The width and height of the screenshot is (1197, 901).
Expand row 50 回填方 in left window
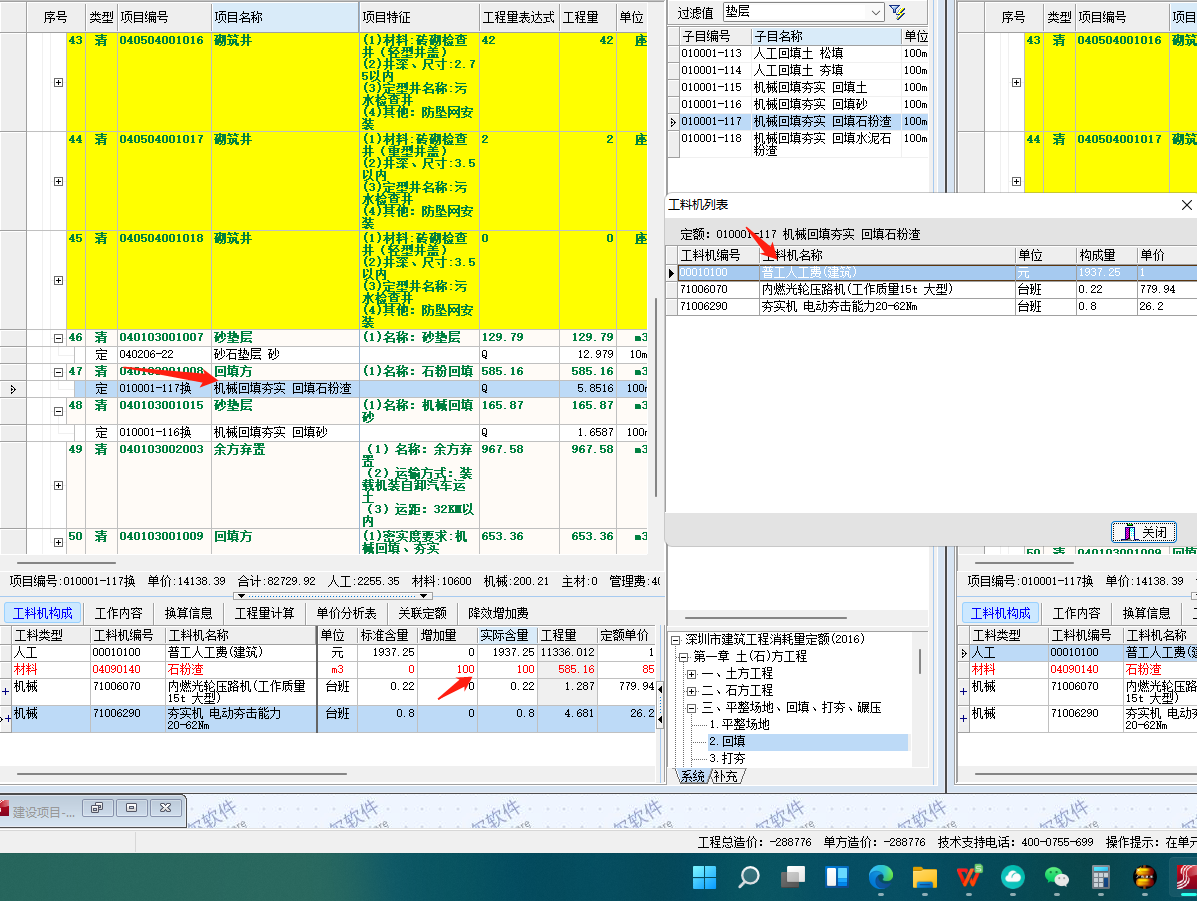(58, 542)
